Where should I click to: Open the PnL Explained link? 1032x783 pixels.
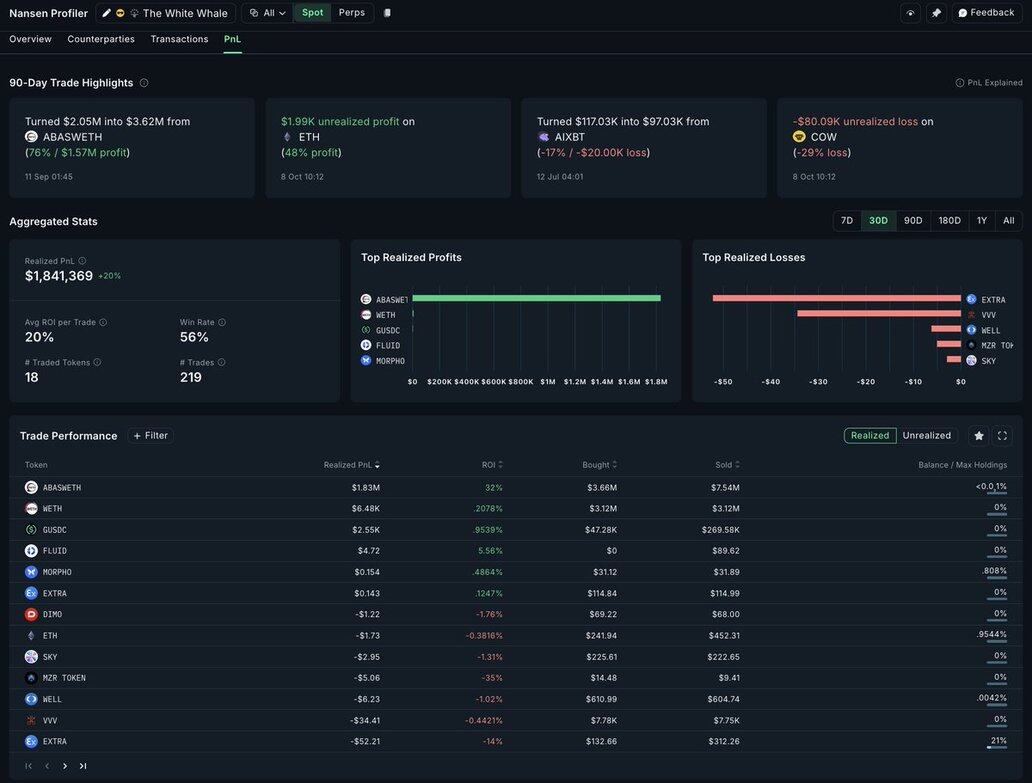tap(988, 83)
